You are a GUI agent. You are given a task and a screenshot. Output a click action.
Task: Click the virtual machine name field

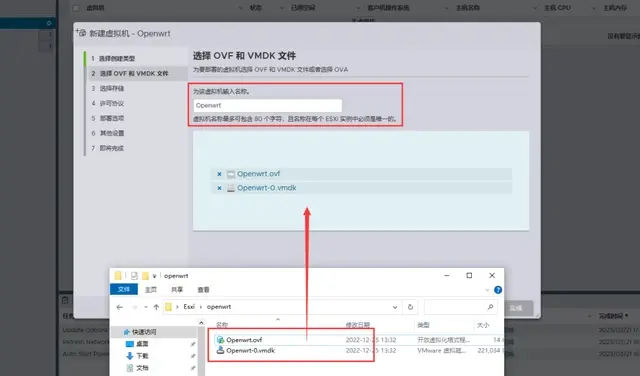point(268,105)
